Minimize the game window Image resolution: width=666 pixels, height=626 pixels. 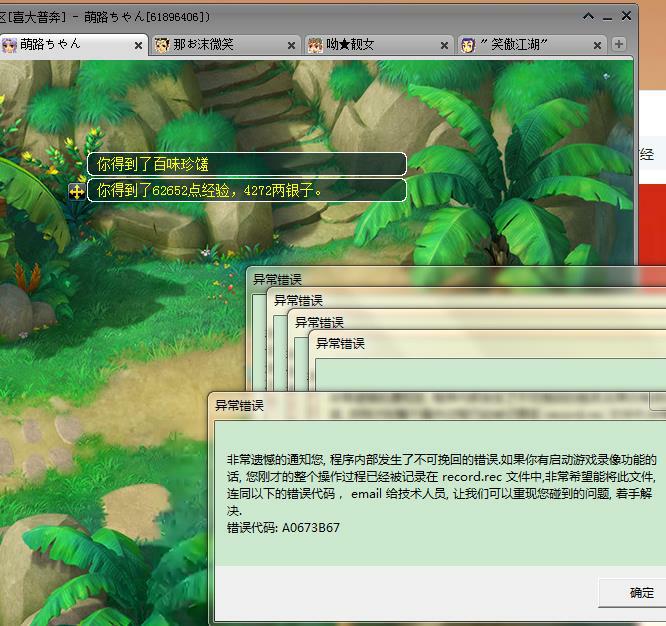tap(607, 18)
